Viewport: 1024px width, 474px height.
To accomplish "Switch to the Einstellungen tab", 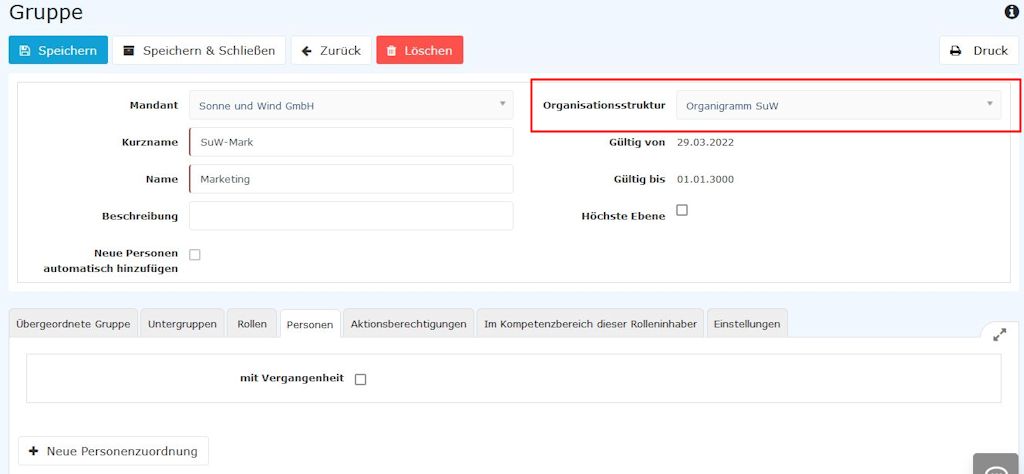I will coord(747,324).
